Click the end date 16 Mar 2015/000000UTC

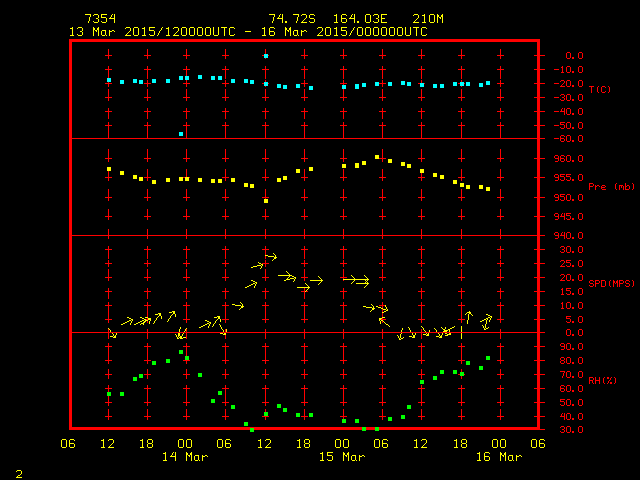click(x=344, y=32)
